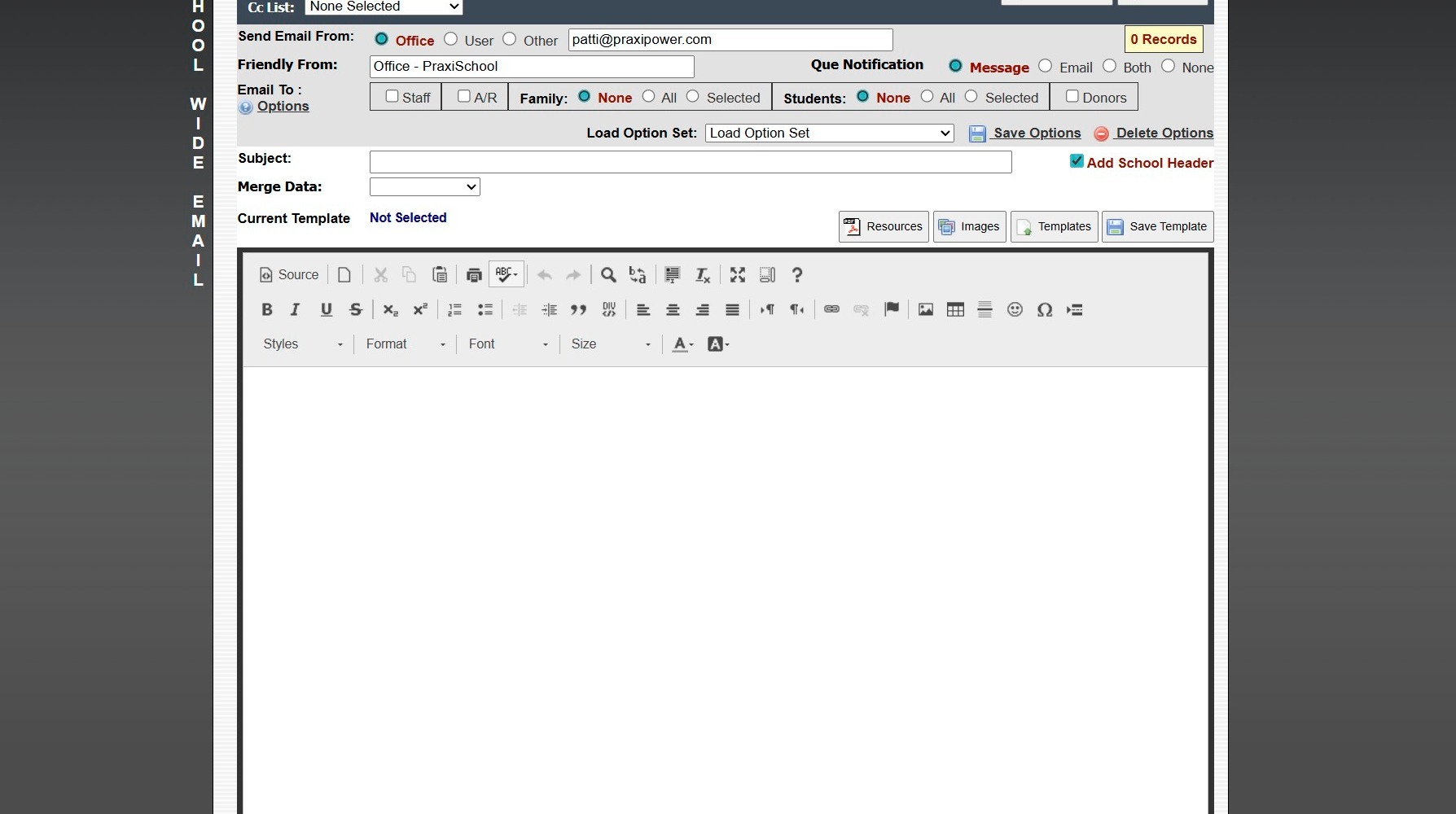Apply strikethrough formatting
Screen dimensions: 1456x814
[x=355, y=309]
